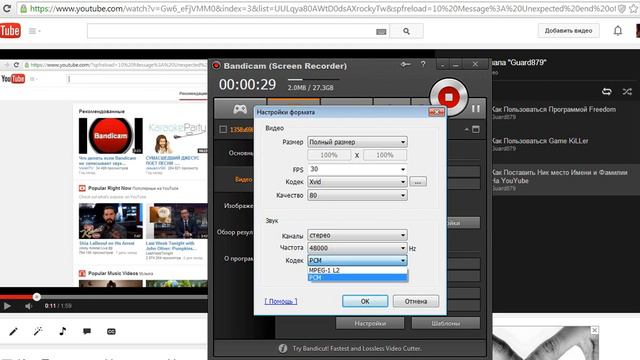Click the Try Bandicut banner text
Screen dimensions: 640x360
(x=357, y=348)
